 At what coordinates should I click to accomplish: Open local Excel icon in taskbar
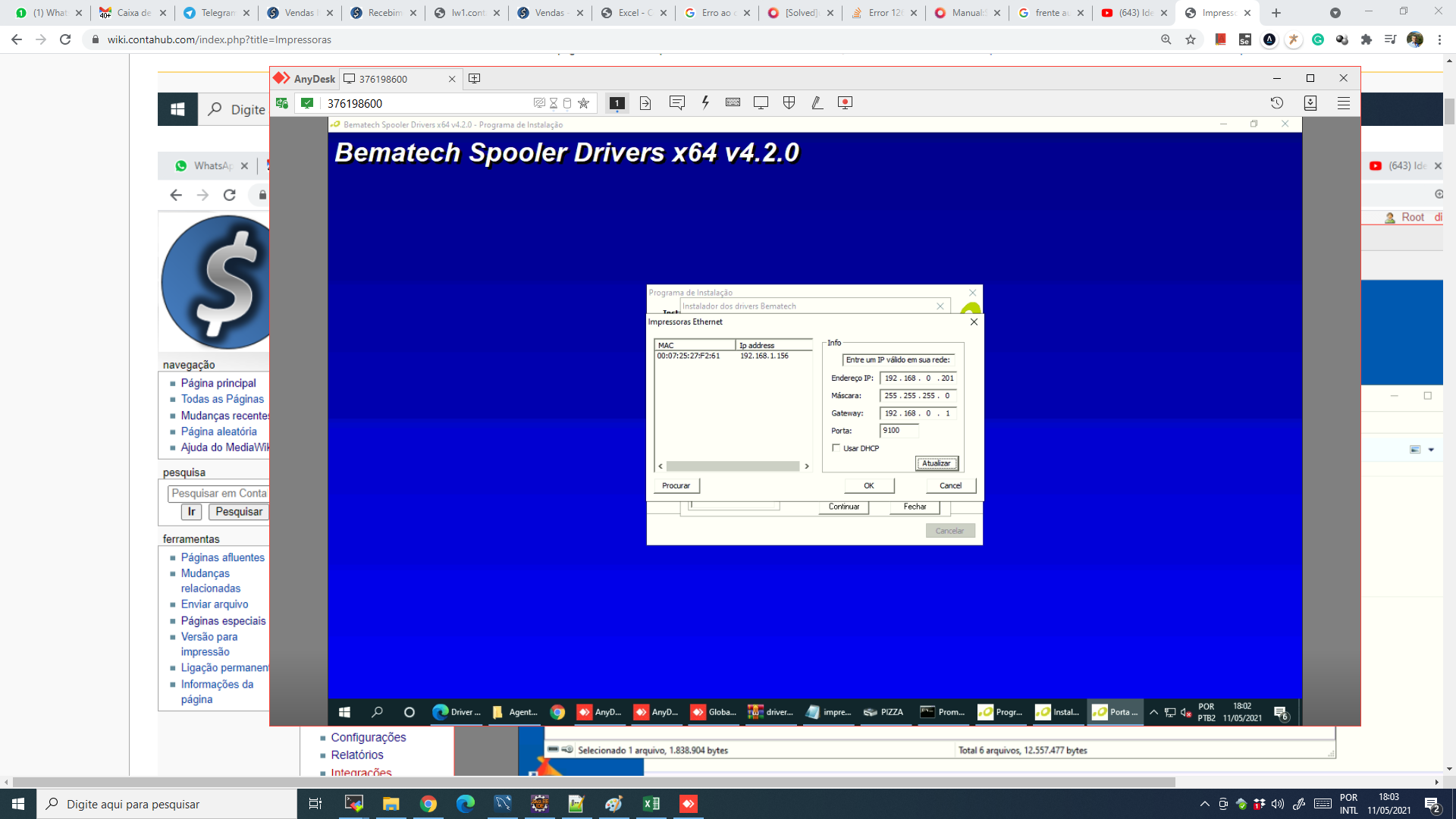pyautogui.click(x=651, y=804)
